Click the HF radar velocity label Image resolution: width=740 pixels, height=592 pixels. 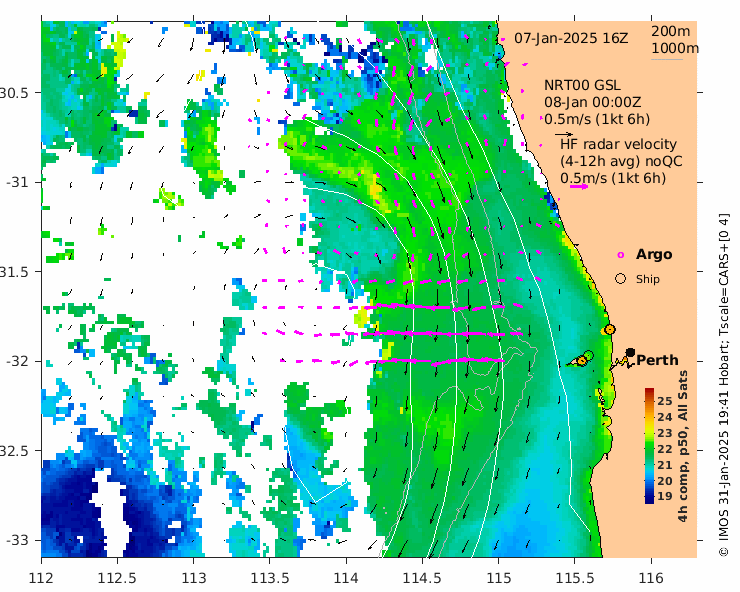pyautogui.click(x=618, y=144)
